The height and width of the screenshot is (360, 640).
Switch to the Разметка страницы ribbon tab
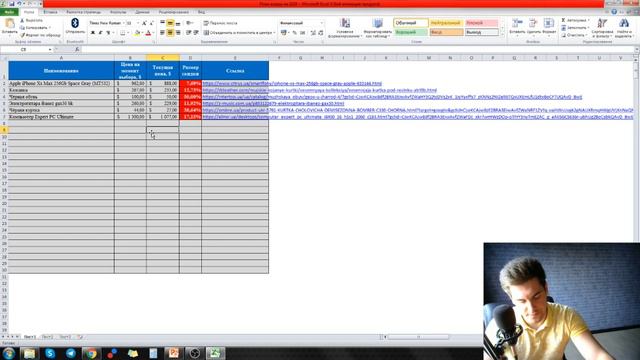click(83, 12)
